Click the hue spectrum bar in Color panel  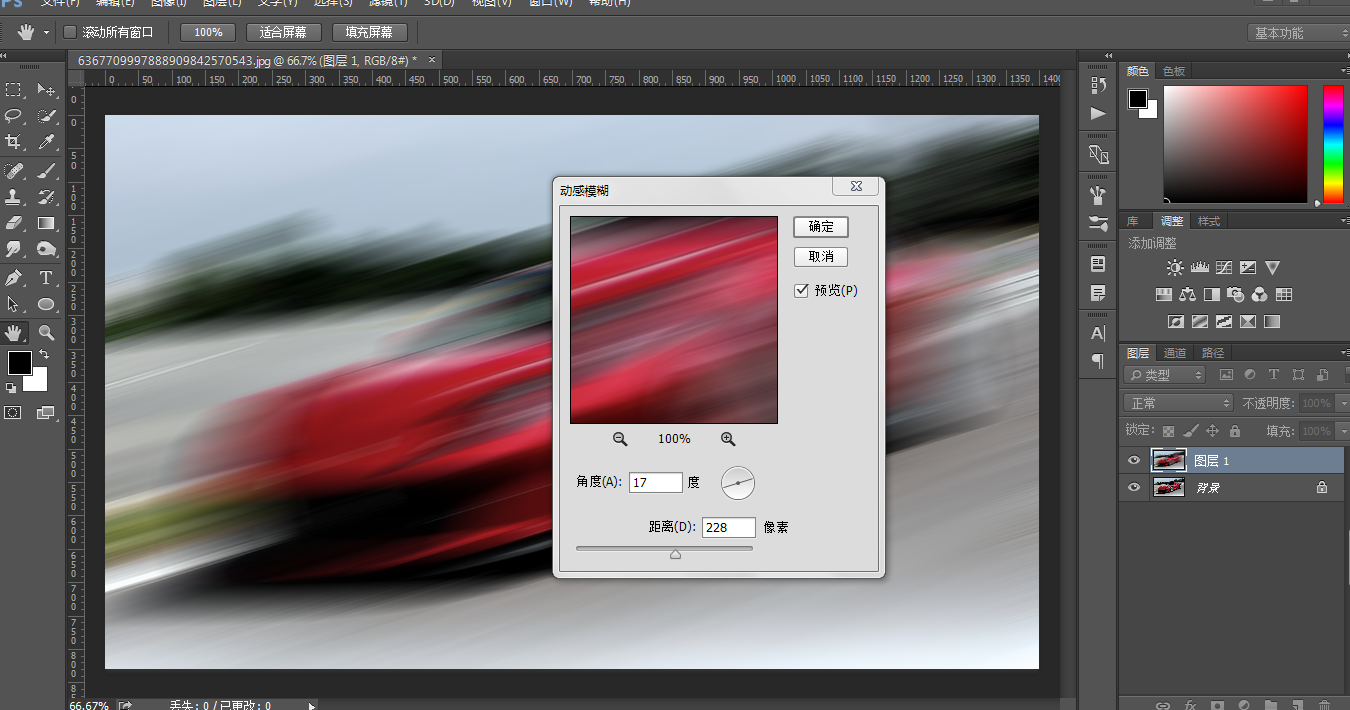click(1333, 144)
